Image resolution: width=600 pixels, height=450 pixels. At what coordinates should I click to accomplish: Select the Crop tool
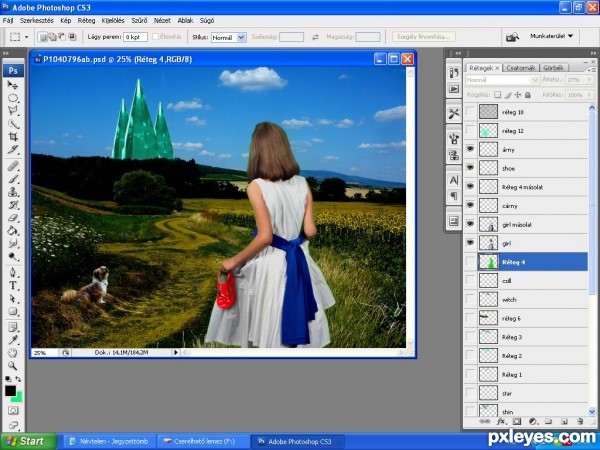pos(13,137)
